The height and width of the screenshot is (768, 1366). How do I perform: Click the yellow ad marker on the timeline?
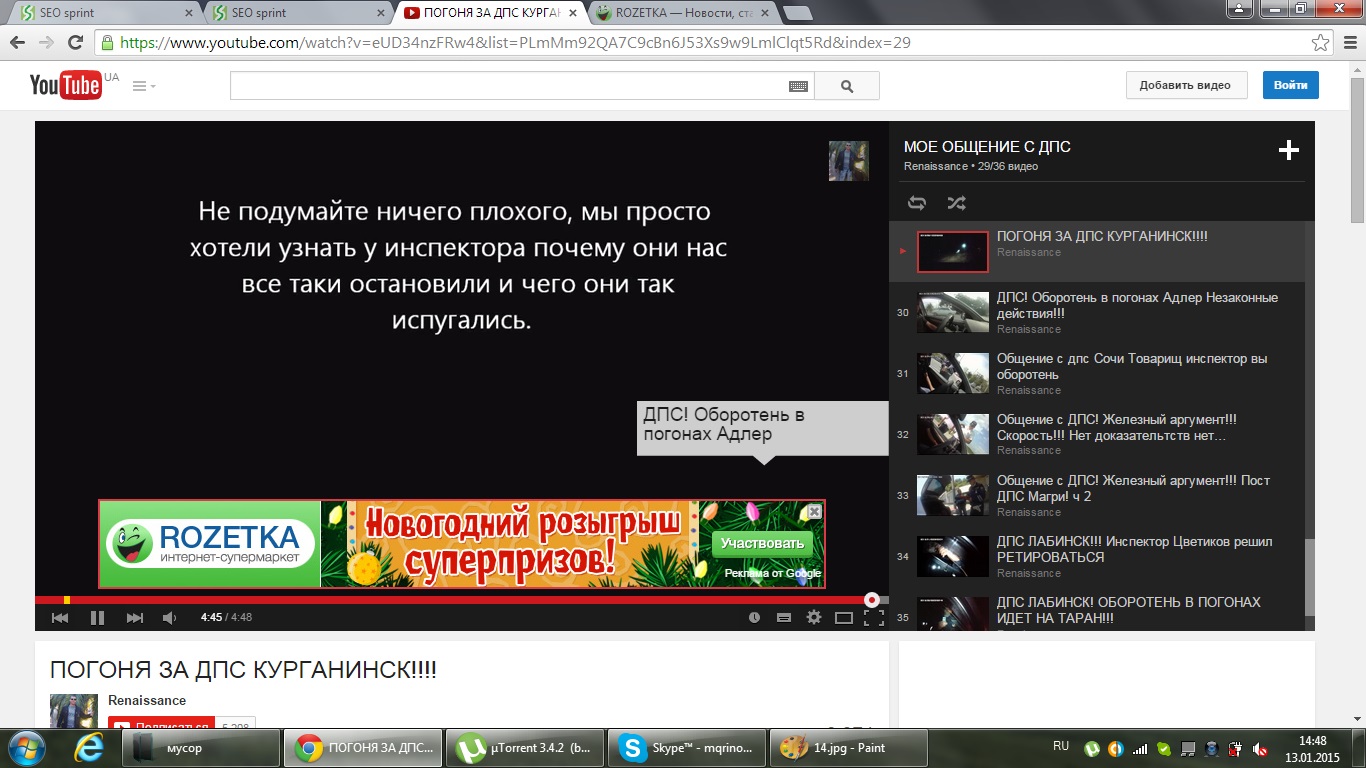click(x=67, y=600)
